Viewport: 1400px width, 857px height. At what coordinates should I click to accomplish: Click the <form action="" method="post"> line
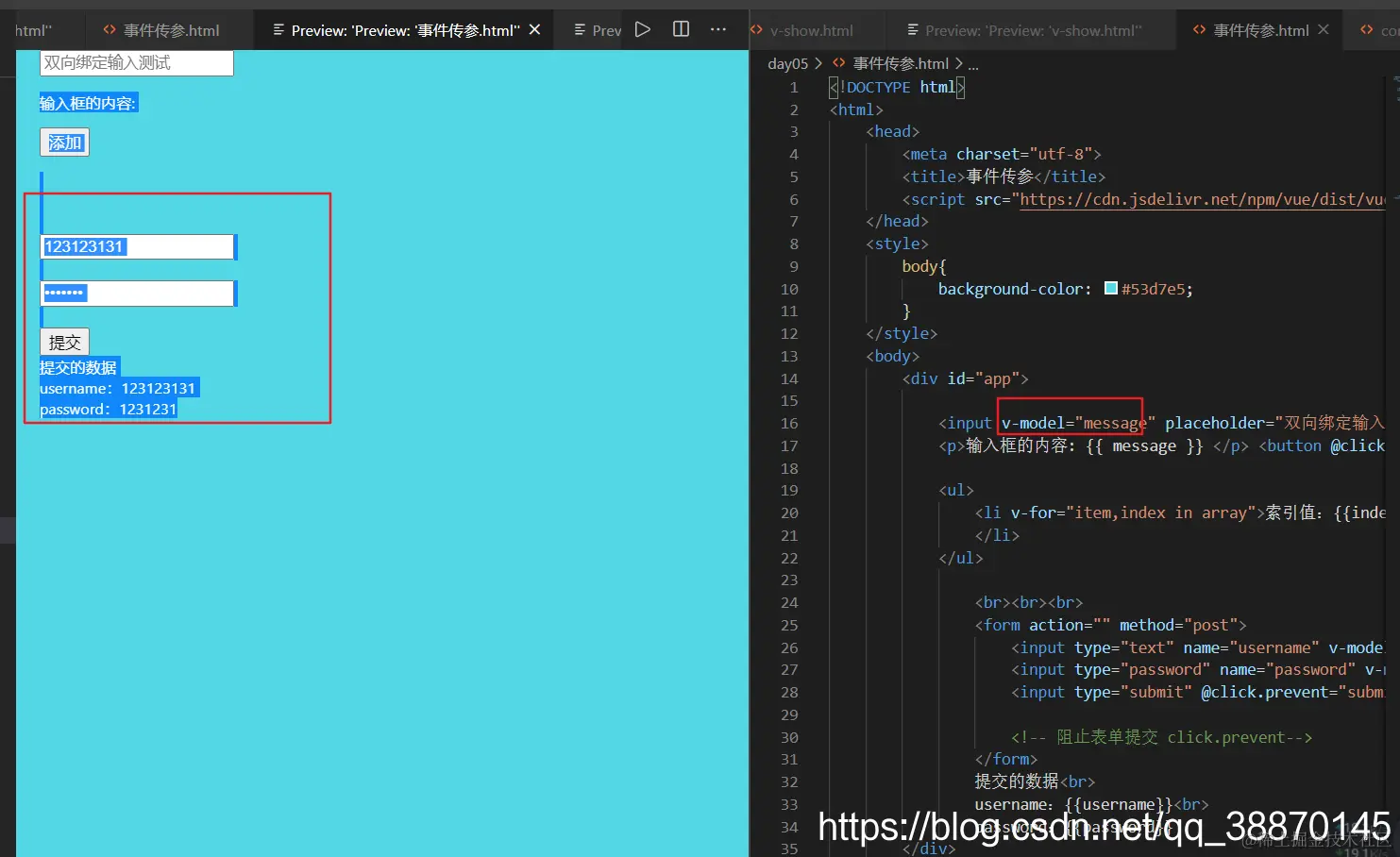[x=1110, y=625]
